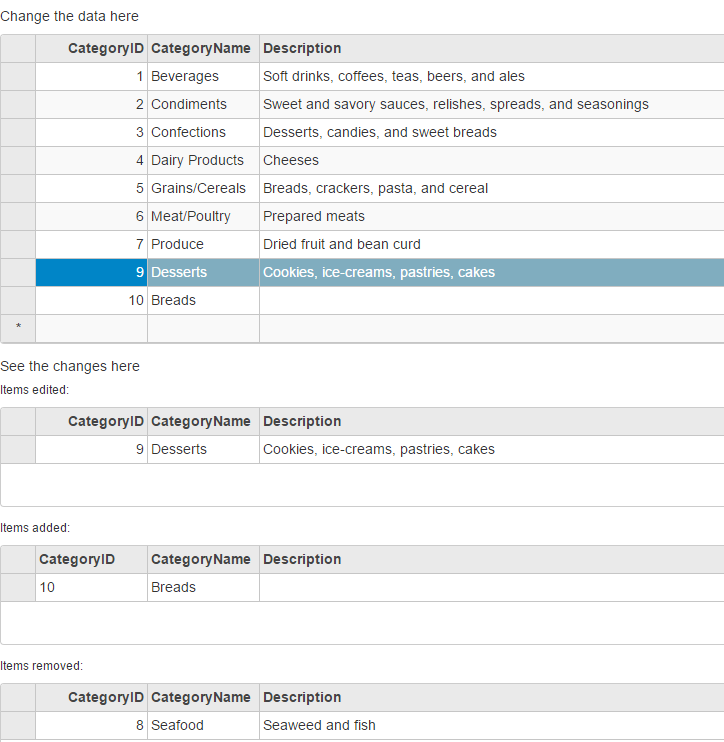Click CategoryID header in Items edited grid
The image size is (724, 742).
(92, 421)
